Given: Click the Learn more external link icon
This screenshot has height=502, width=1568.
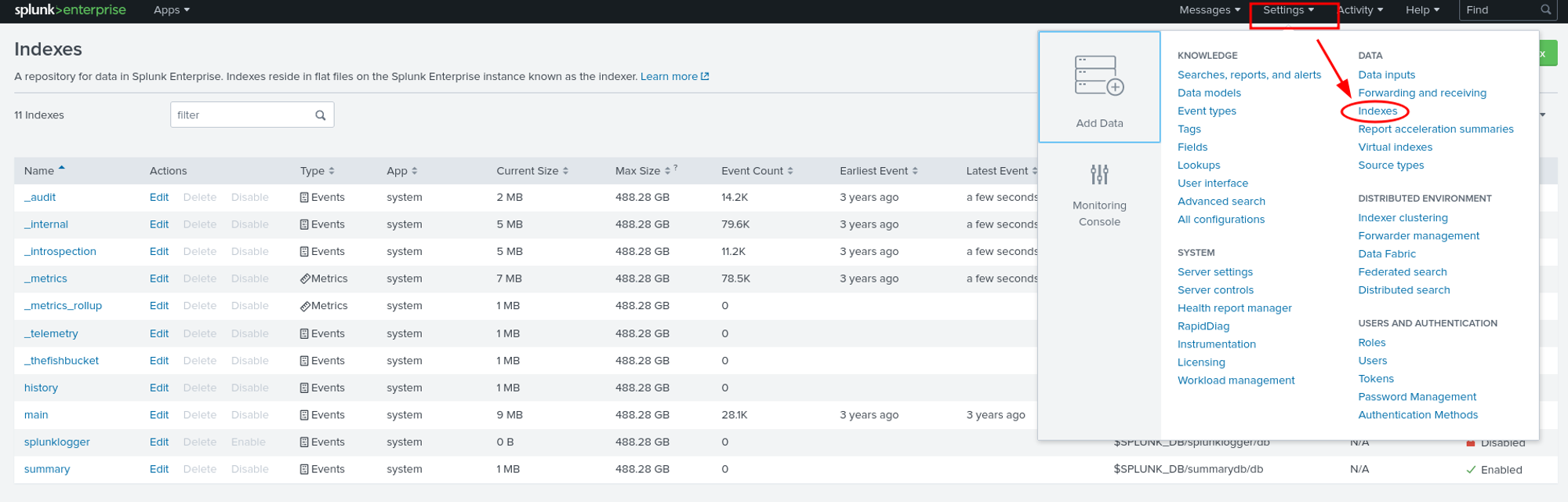Looking at the screenshot, I should pos(705,76).
